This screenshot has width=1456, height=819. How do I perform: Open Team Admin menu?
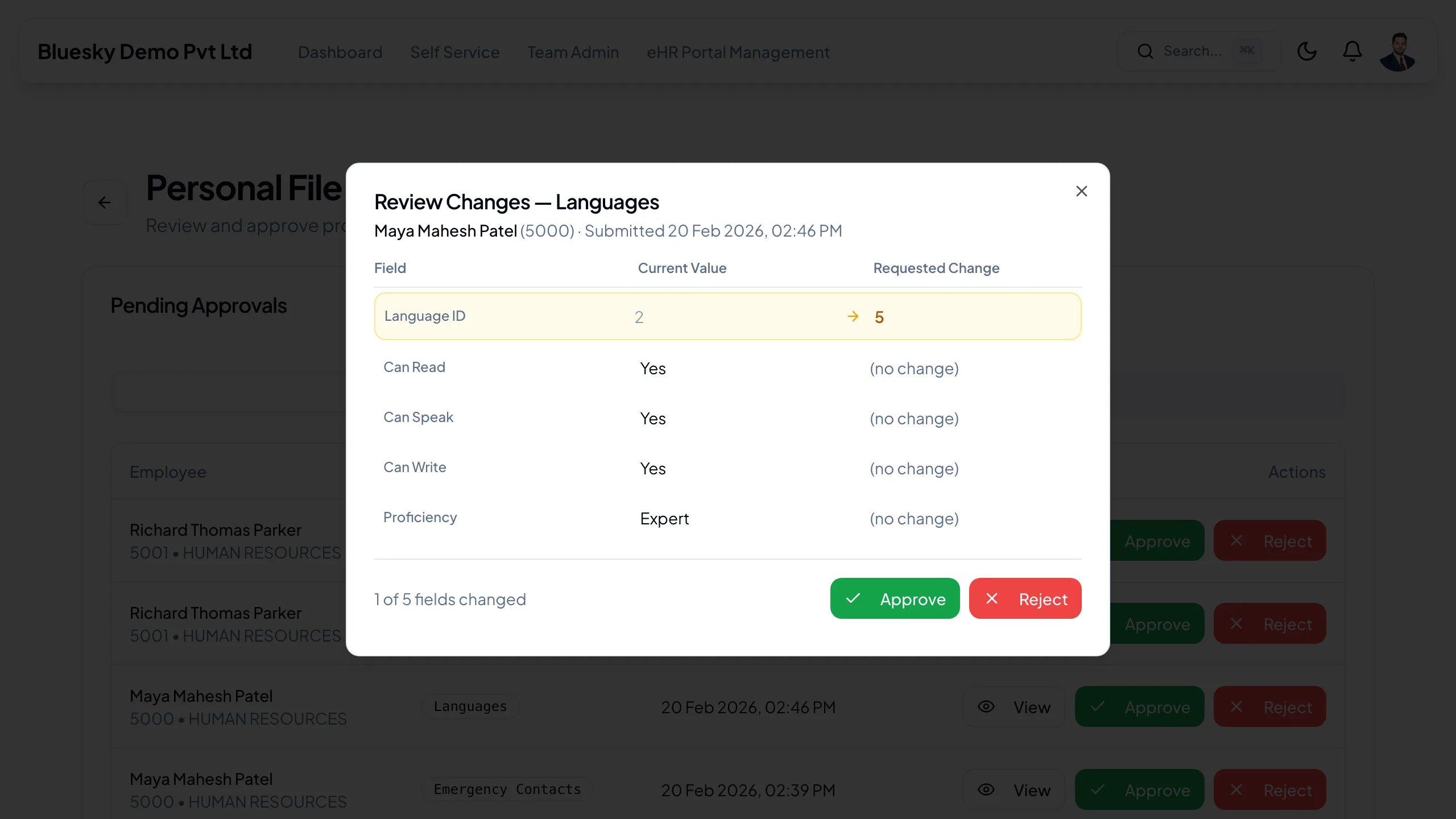(573, 52)
